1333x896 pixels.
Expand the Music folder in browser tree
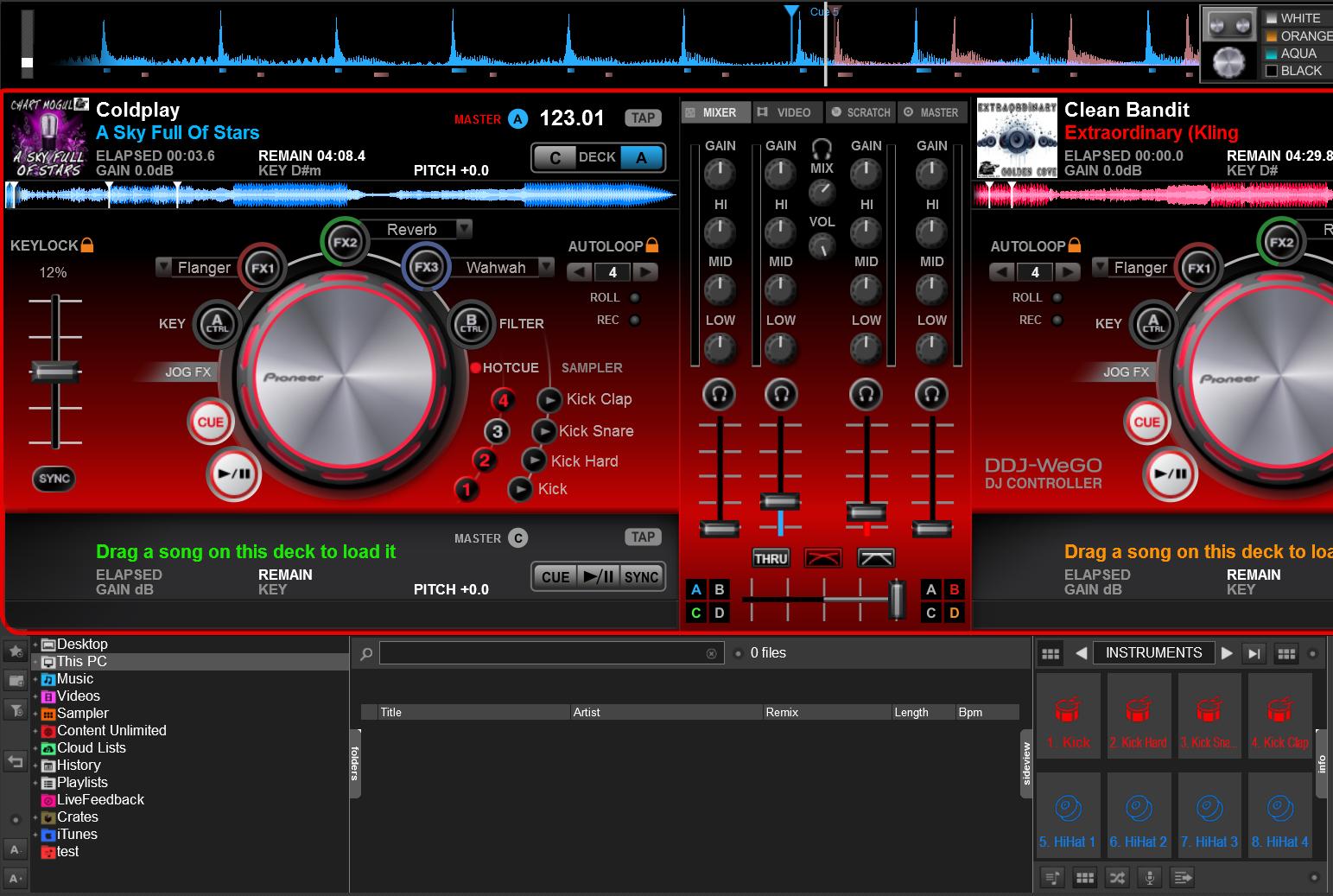[x=35, y=679]
